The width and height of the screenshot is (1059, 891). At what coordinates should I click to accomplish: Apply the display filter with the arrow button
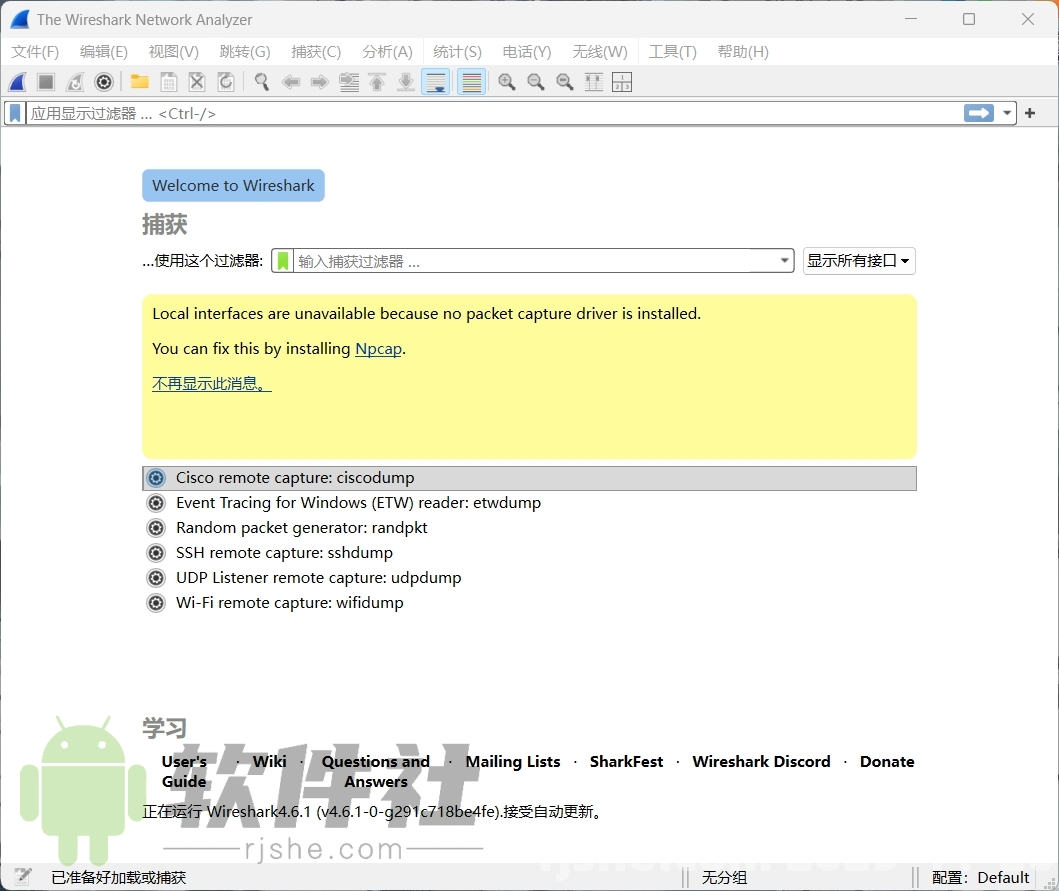point(978,113)
